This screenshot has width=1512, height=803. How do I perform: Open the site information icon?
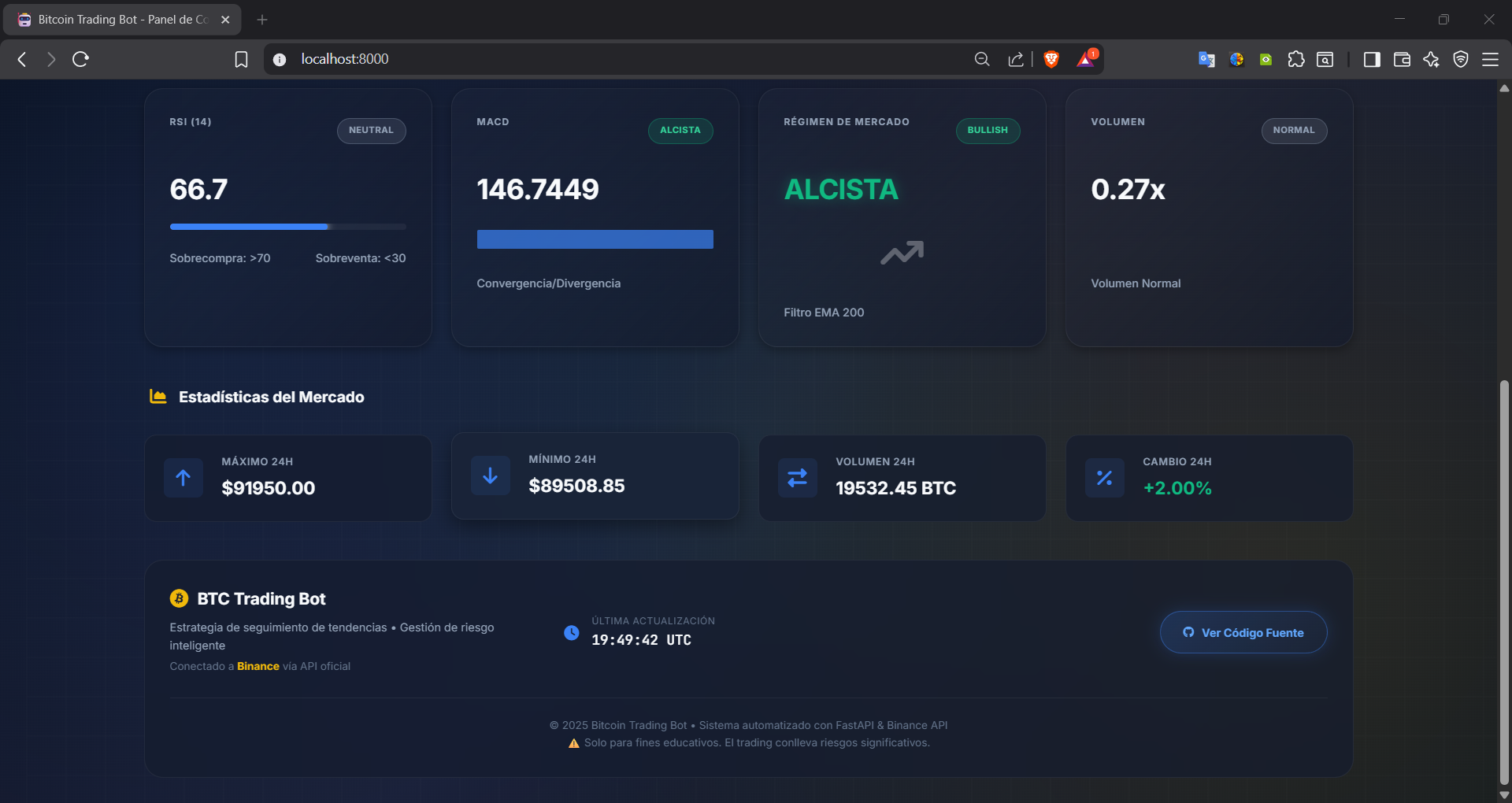click(280, 59)
